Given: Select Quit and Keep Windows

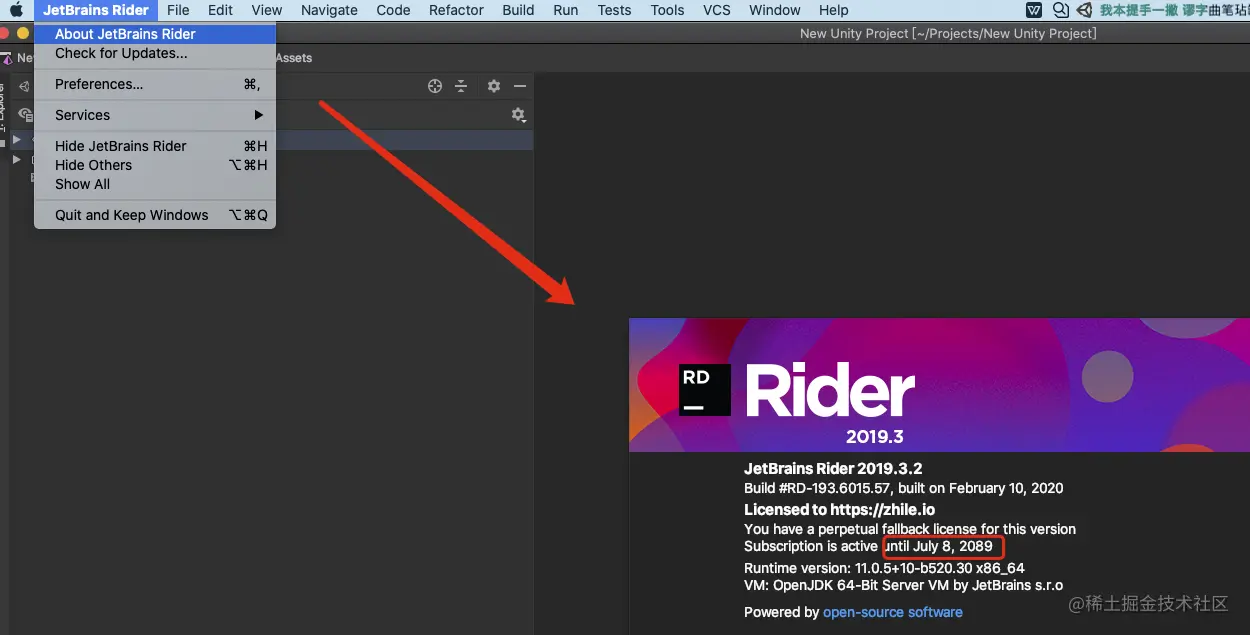Looking at the screenshot, I should coord(155,215).
